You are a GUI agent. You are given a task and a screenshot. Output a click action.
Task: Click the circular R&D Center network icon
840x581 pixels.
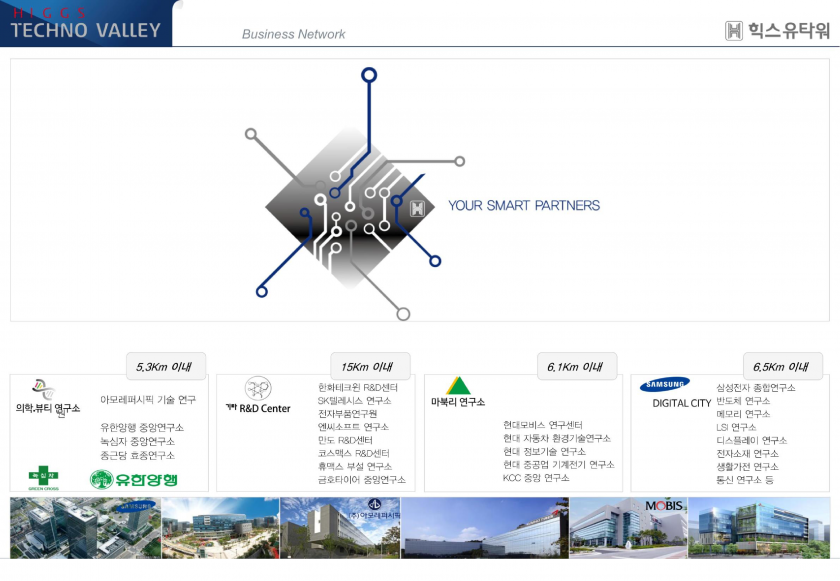(258, 388)
